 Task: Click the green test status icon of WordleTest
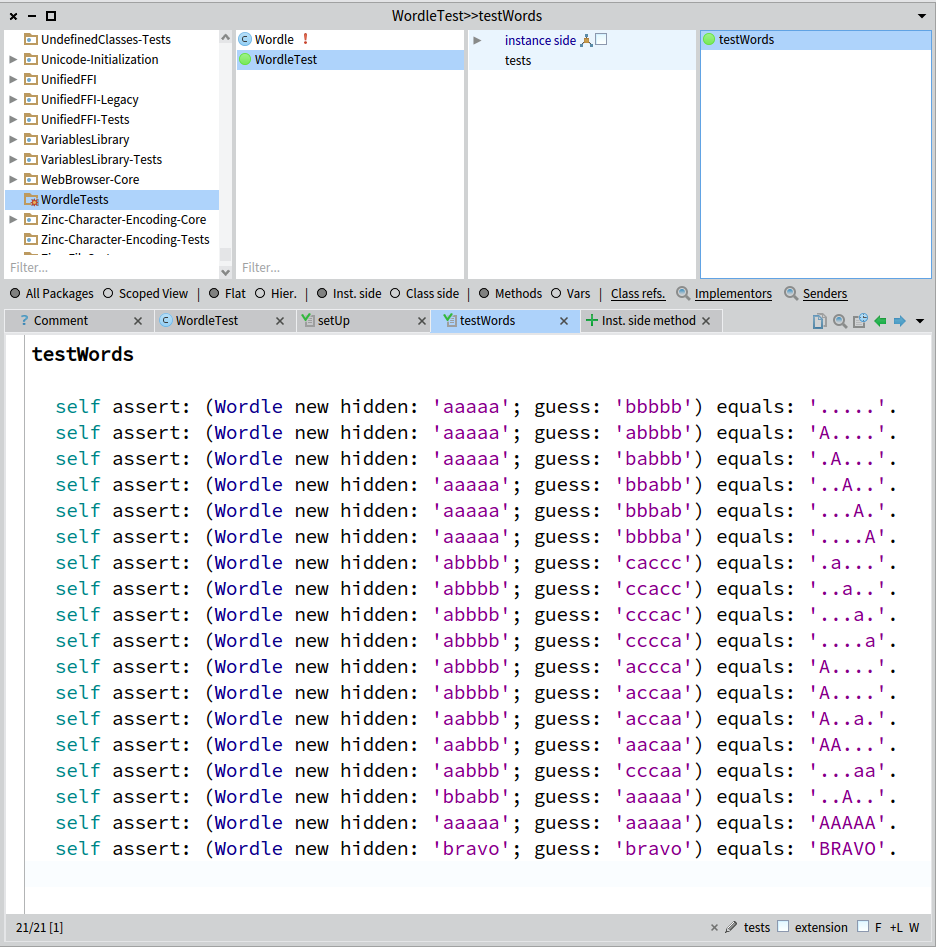coord(245,59)
